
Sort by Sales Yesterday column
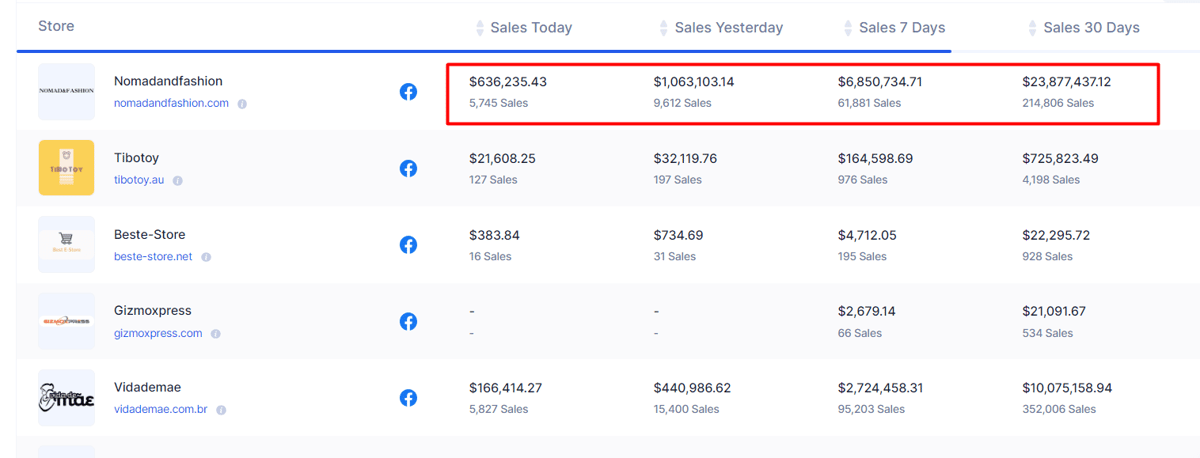click(721, 27)
